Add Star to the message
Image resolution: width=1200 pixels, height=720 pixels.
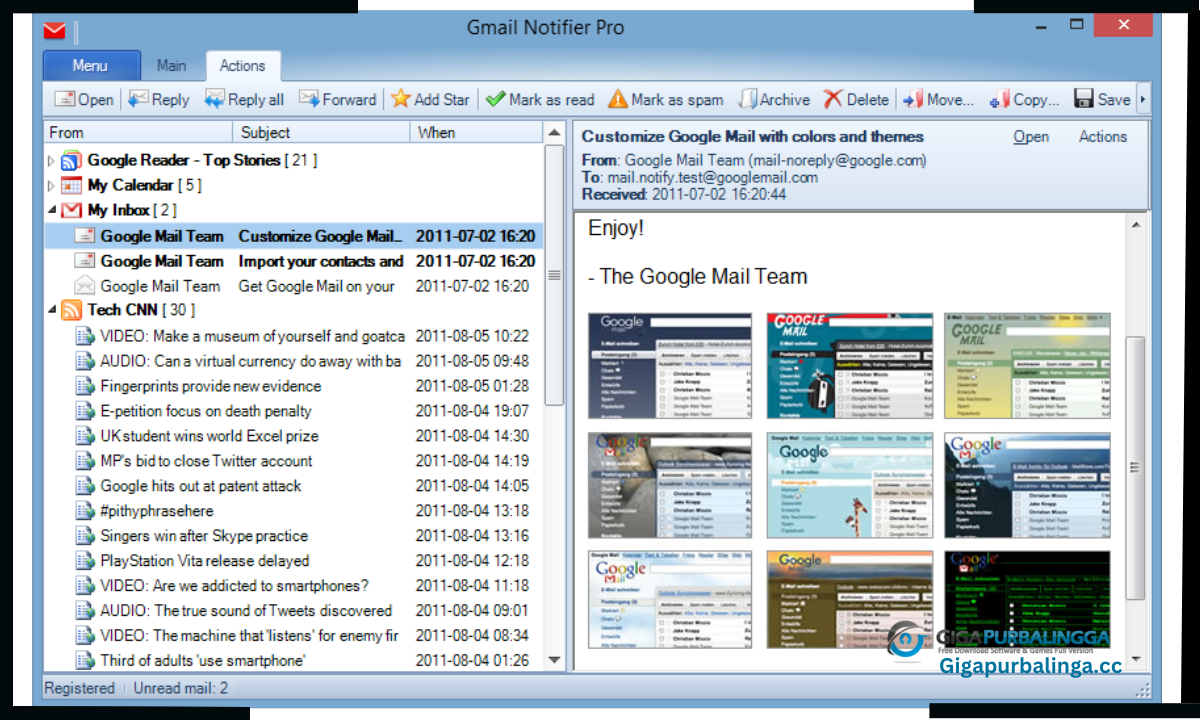(430, 99)
